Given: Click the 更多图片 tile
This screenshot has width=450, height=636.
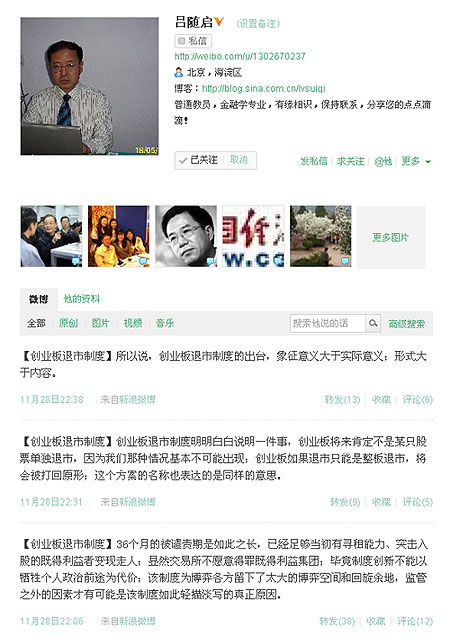Looking at the screenshot, I should [391, 237].
